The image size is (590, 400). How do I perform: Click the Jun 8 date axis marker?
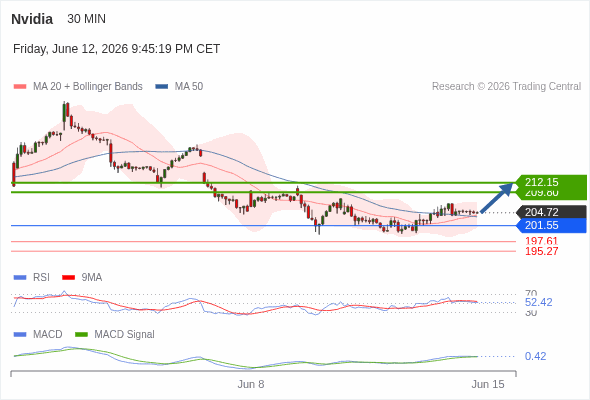tap(251, 384)
